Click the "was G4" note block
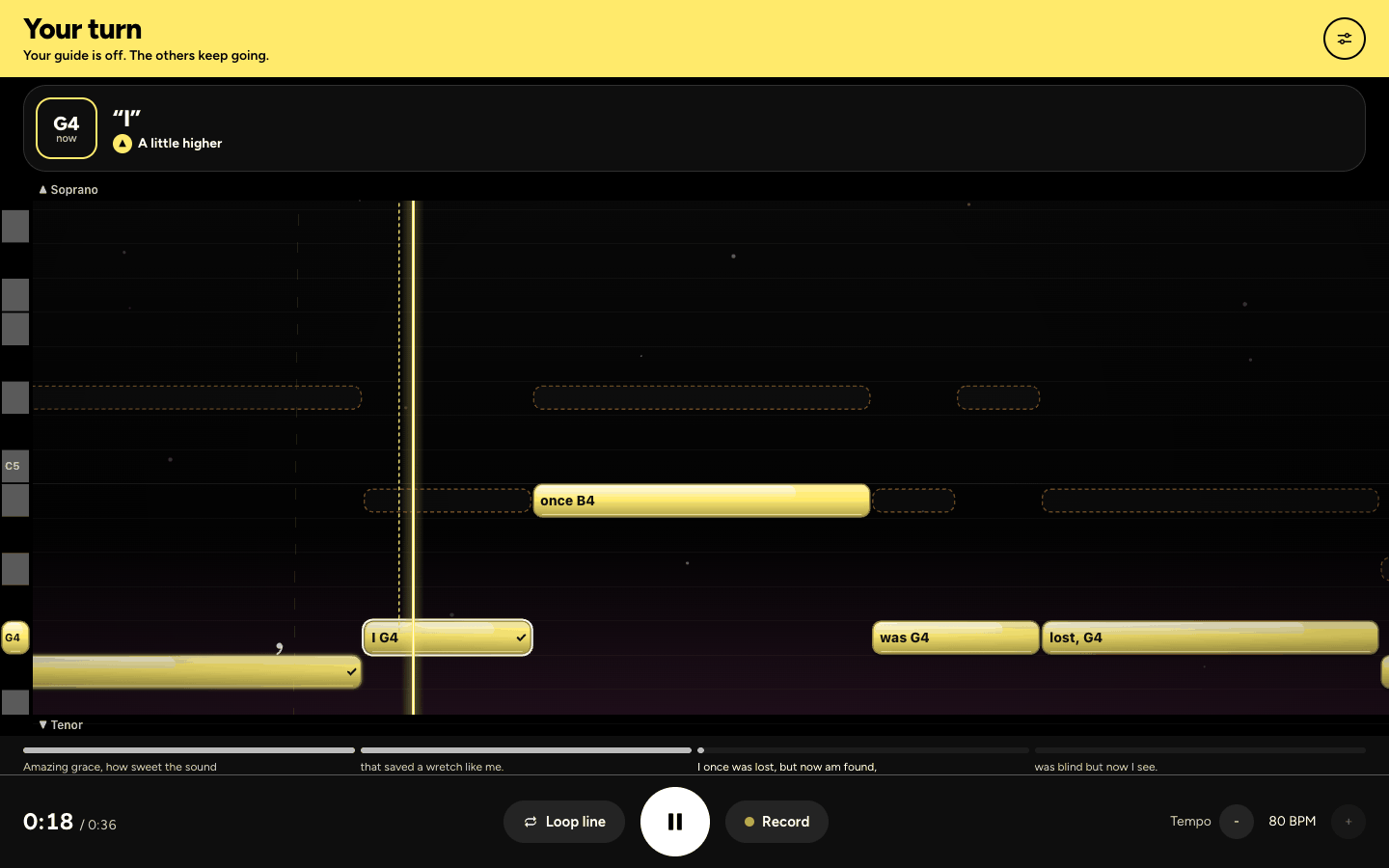The width and height of the screenshot is (1389, 868). [x=956, y=637]
